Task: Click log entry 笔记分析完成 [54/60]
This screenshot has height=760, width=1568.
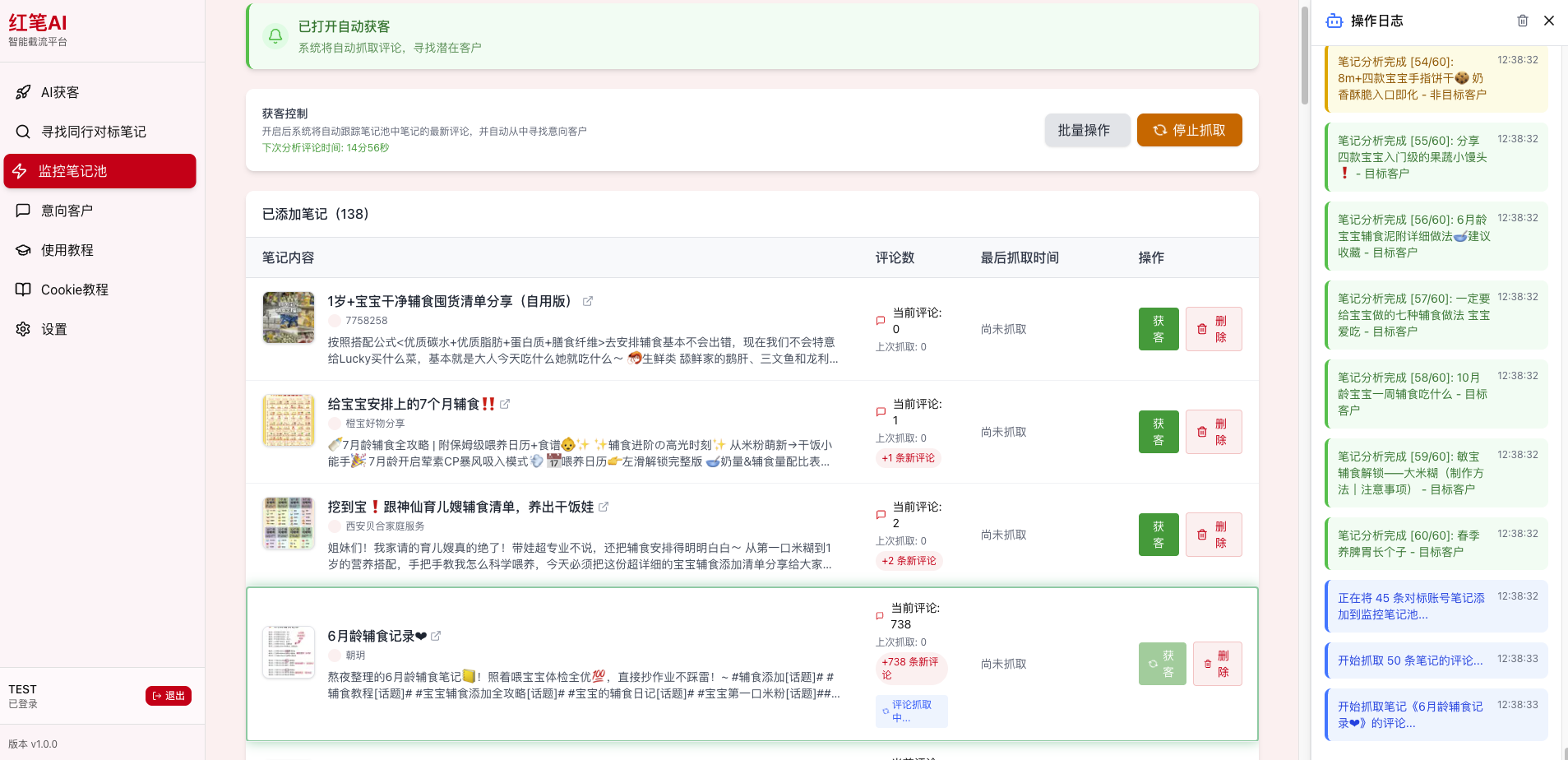Action: point(1436,78)
